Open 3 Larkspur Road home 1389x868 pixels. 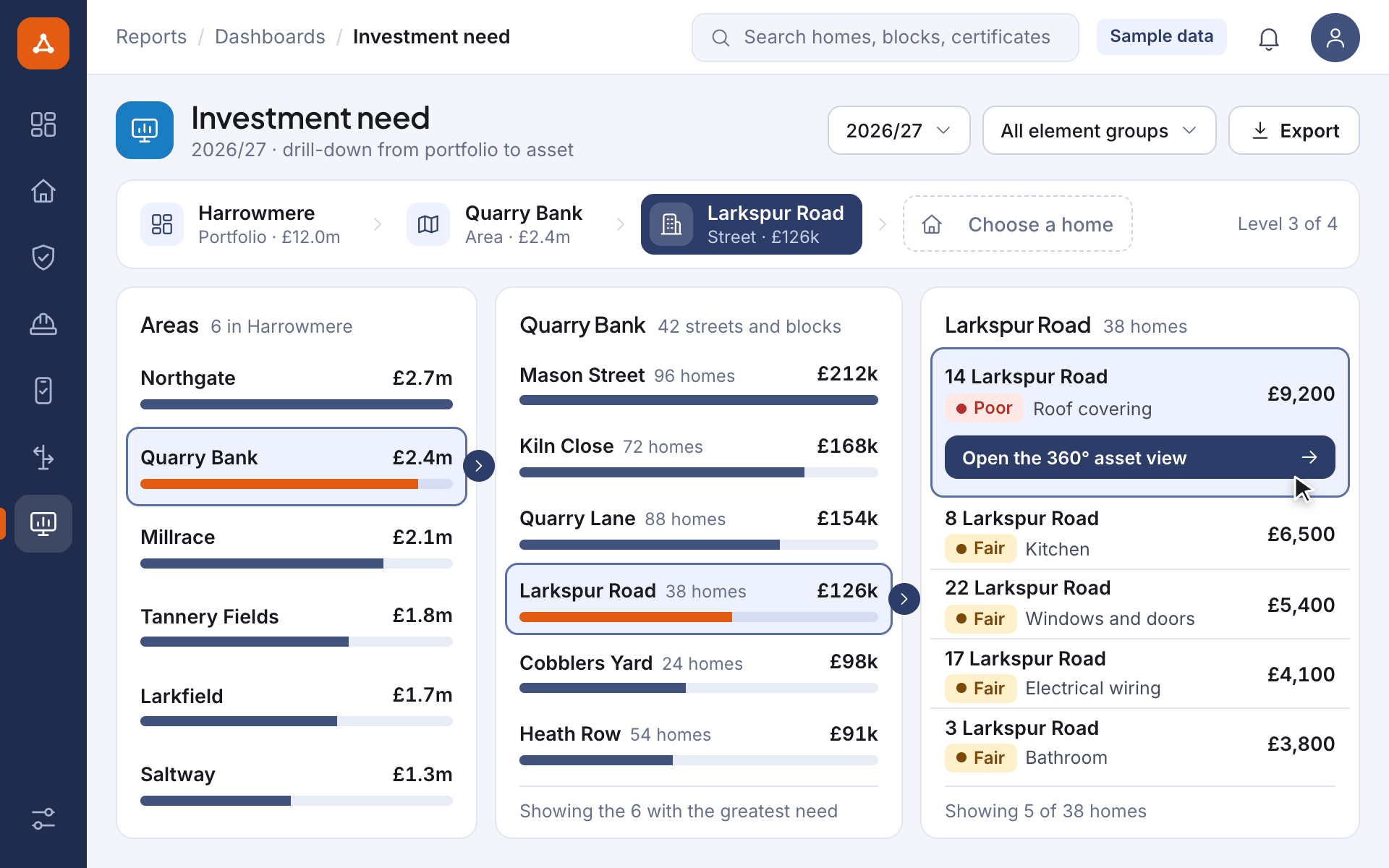click(1140, 743)
